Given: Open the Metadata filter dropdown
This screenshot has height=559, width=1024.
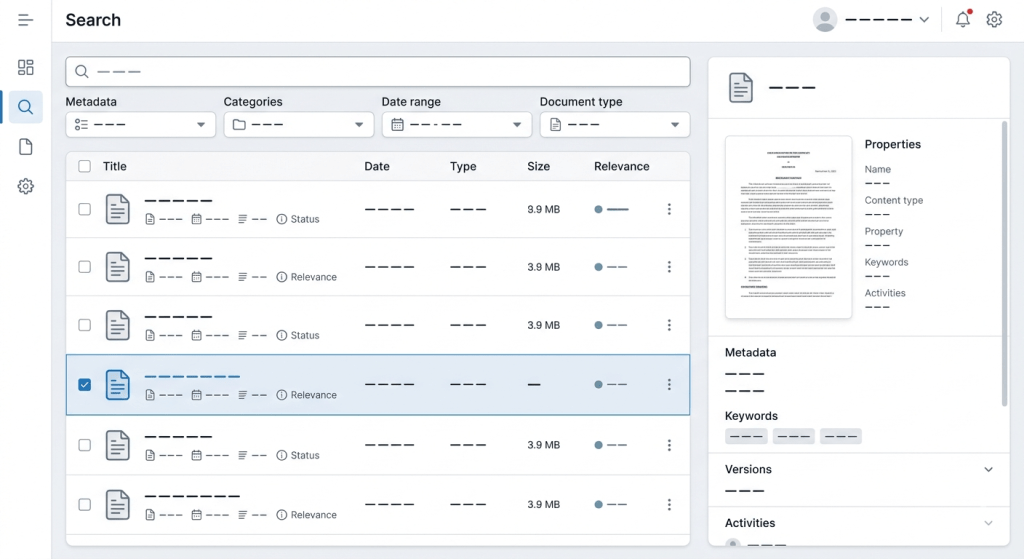Looking at the screenshot, I should point(140,125).
